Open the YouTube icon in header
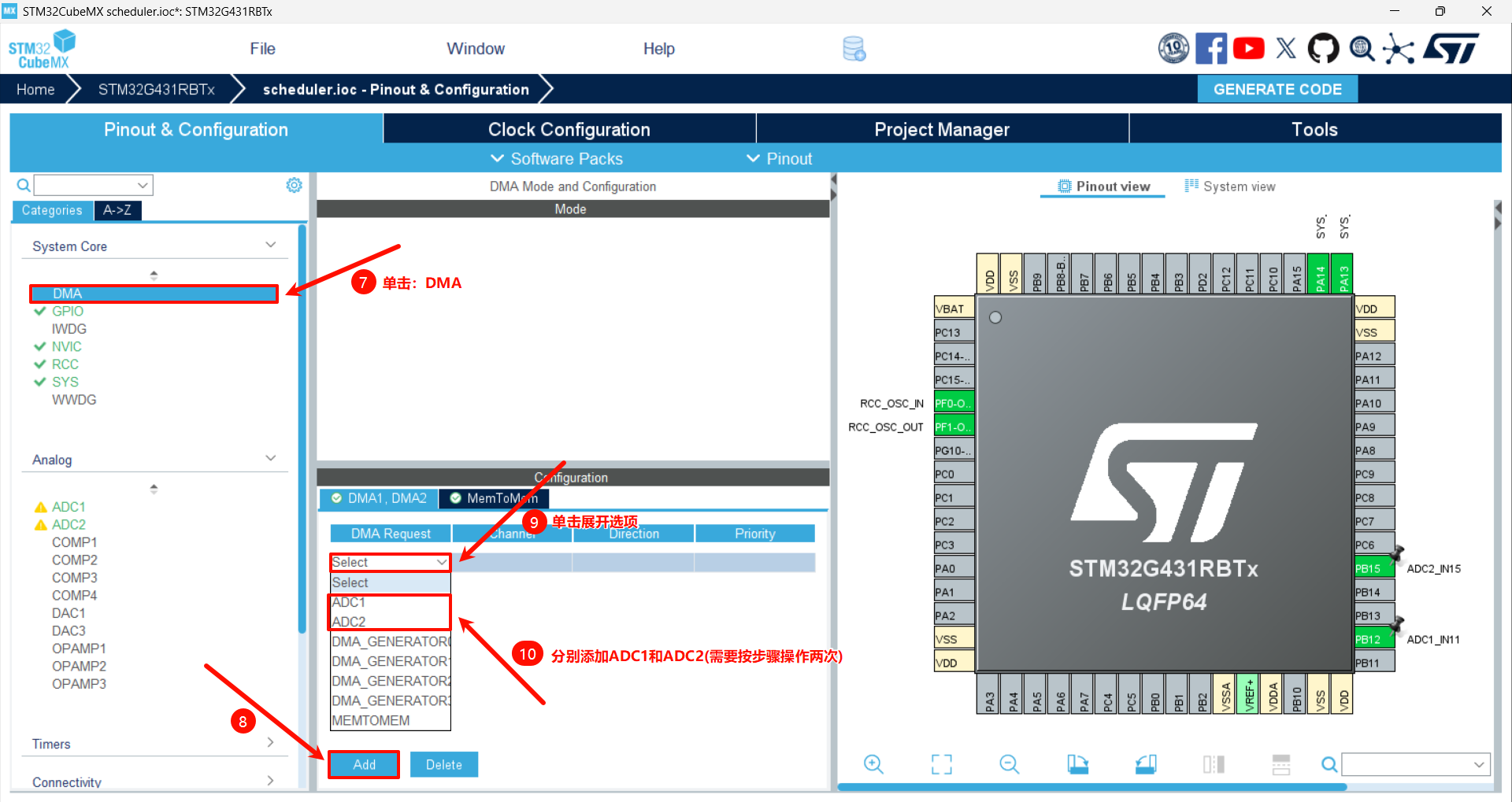Image resolution: width=1512 pixels, height=802 pixels. (x=1249, y=49)
